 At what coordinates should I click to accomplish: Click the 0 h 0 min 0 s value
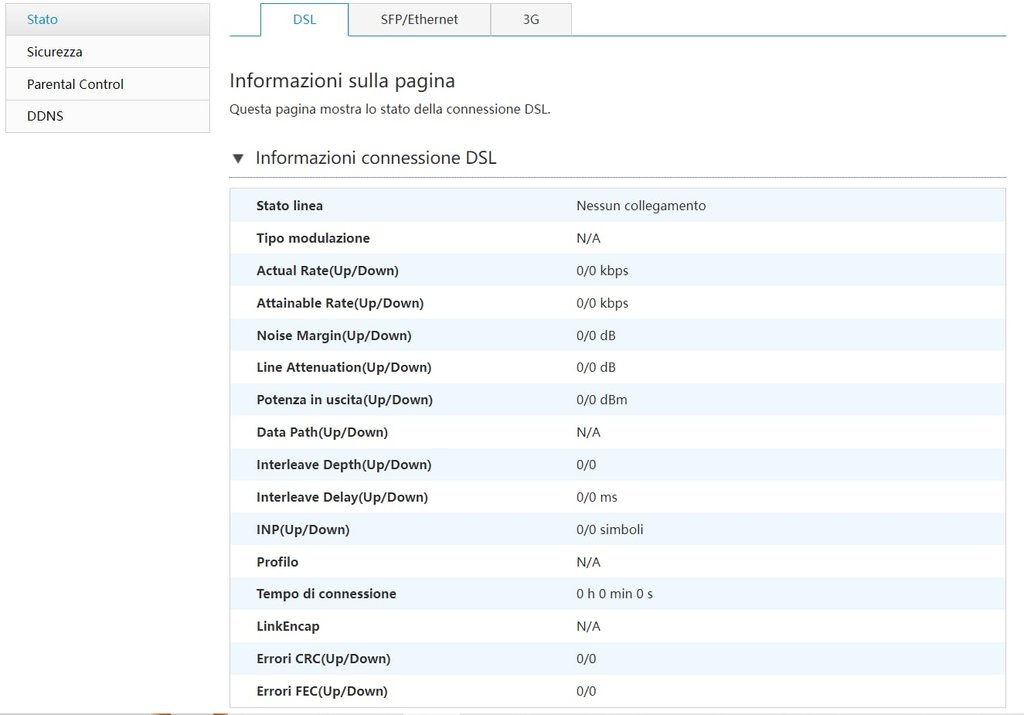tap(614, 594)
